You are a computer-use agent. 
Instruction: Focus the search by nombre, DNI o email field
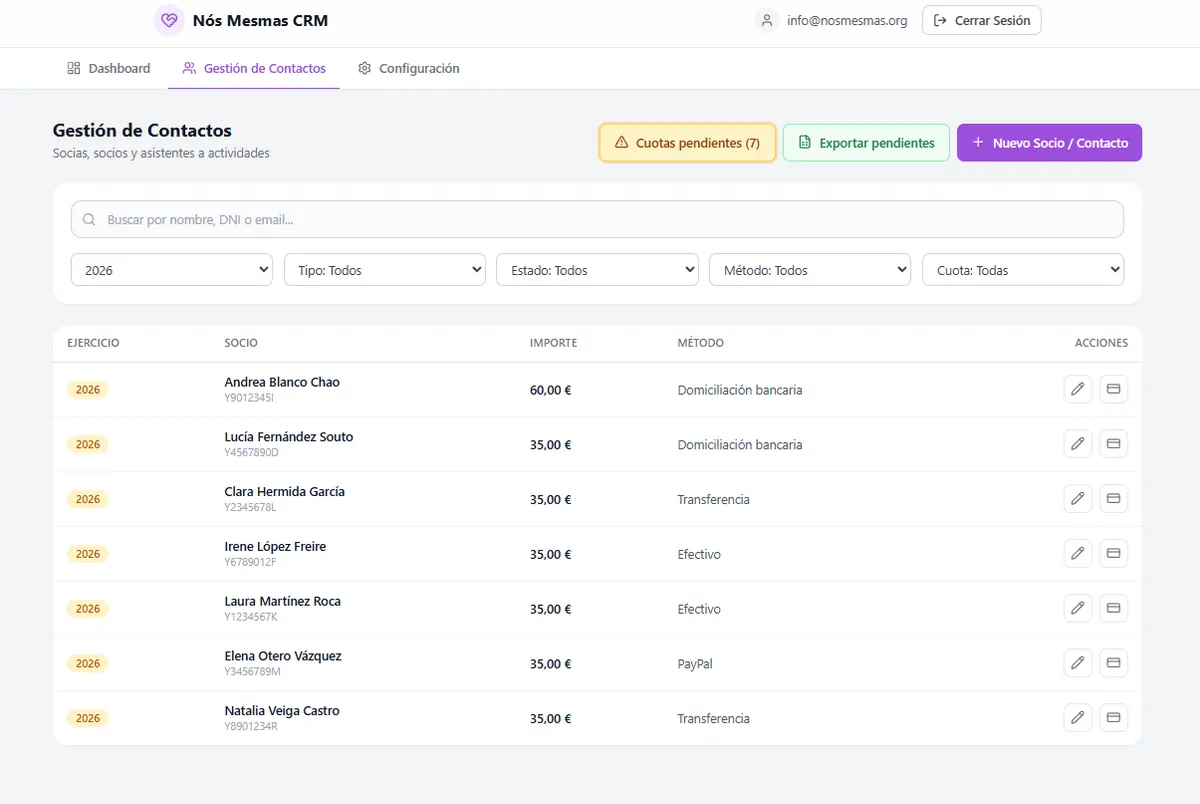(597, 220)
